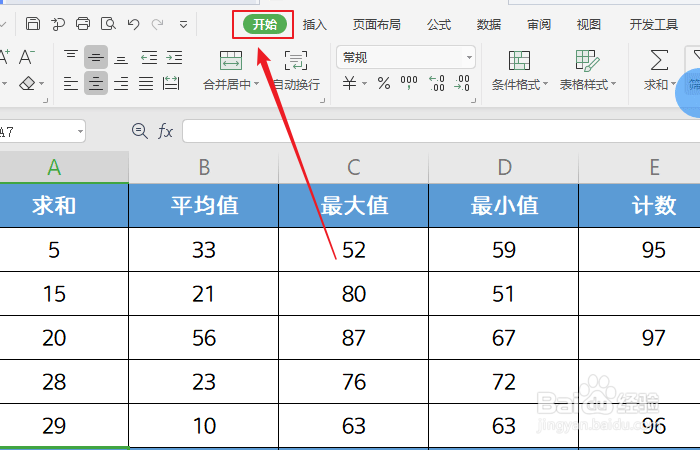Apply percent style format
Viewport: 700px width, 450px height.
pyautogui.click(x=384, y=83)
